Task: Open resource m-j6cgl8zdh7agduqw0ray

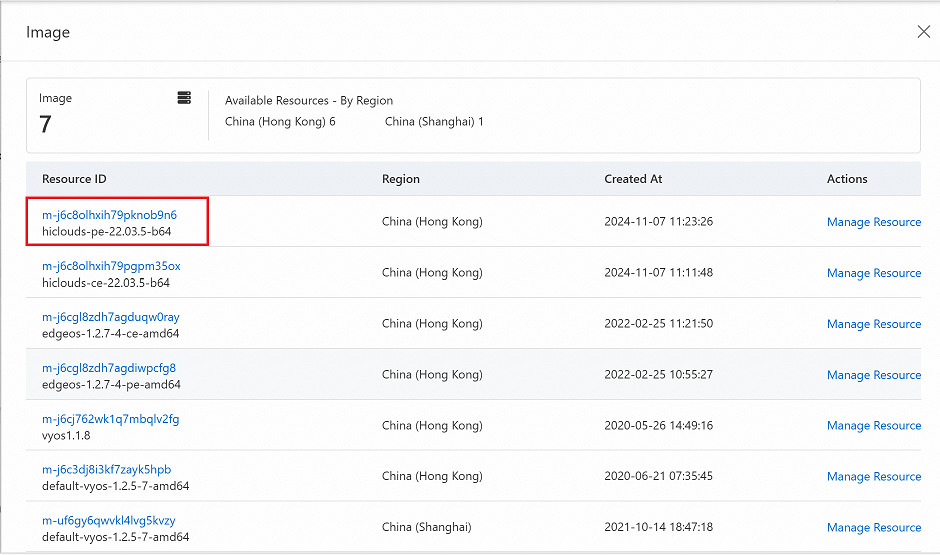Action: tap(110, 316)
